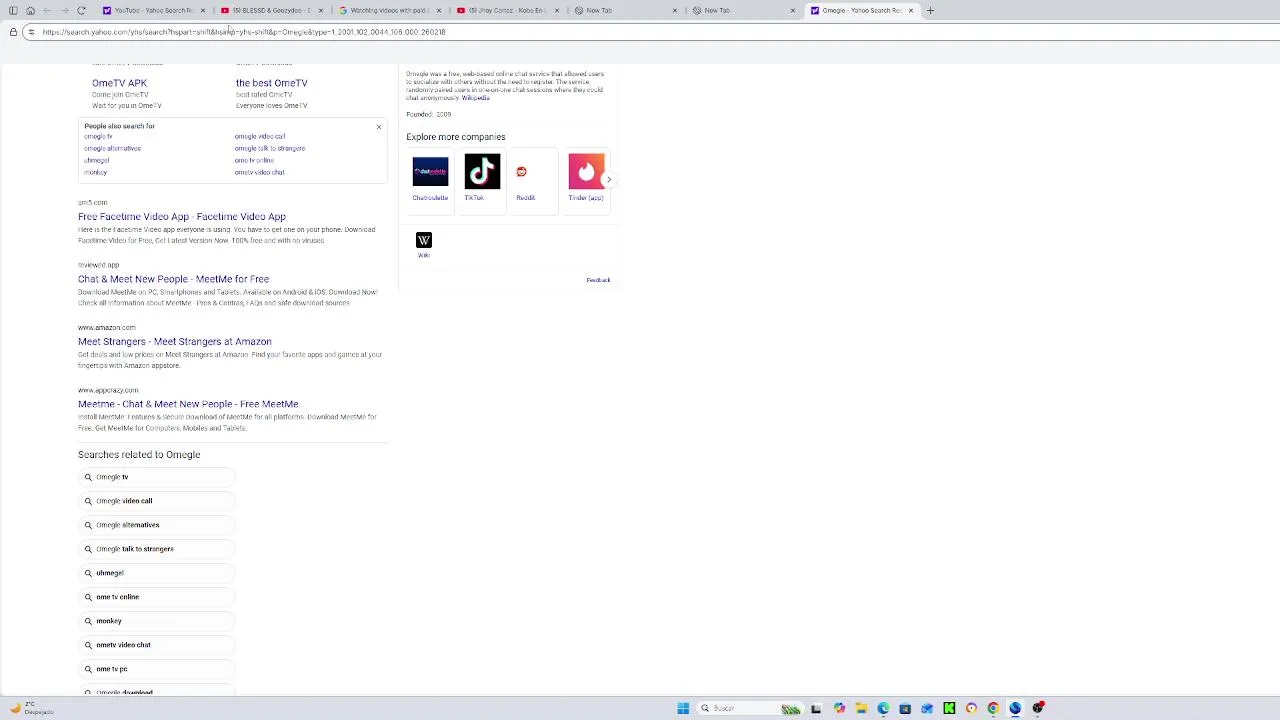
Task: Reload the page with the refresh icon
Action: point(81,10)
